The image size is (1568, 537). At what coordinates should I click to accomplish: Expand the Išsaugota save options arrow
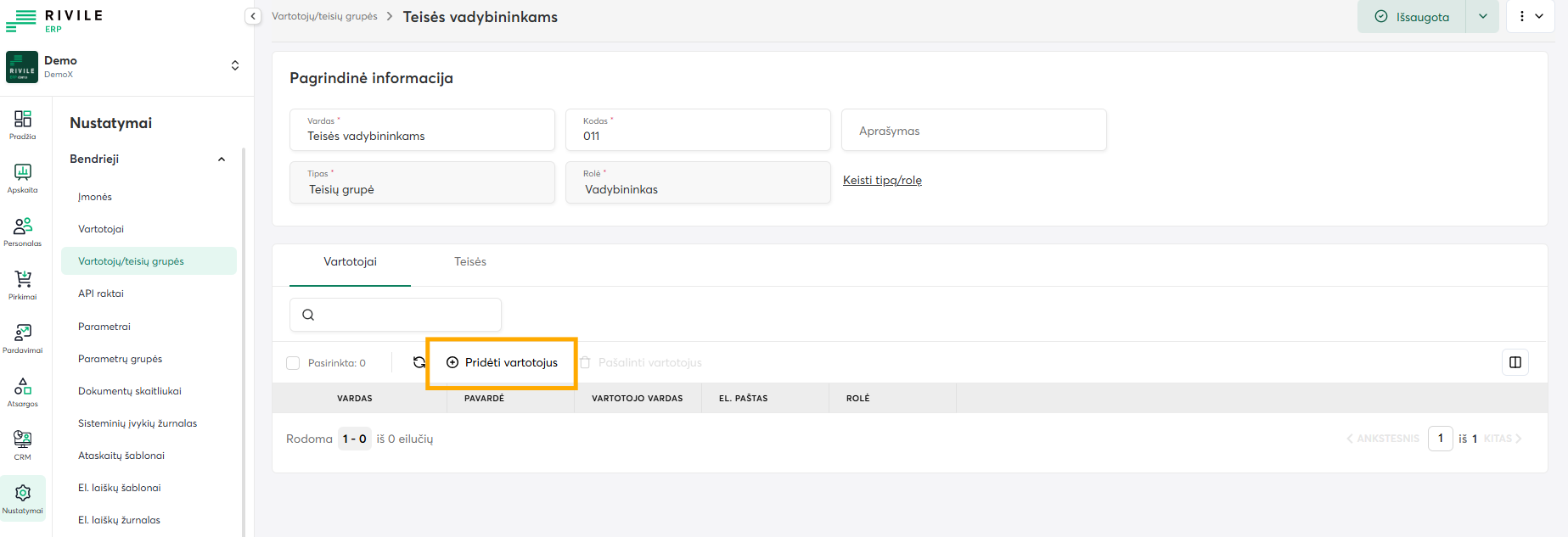[1482, 16]
